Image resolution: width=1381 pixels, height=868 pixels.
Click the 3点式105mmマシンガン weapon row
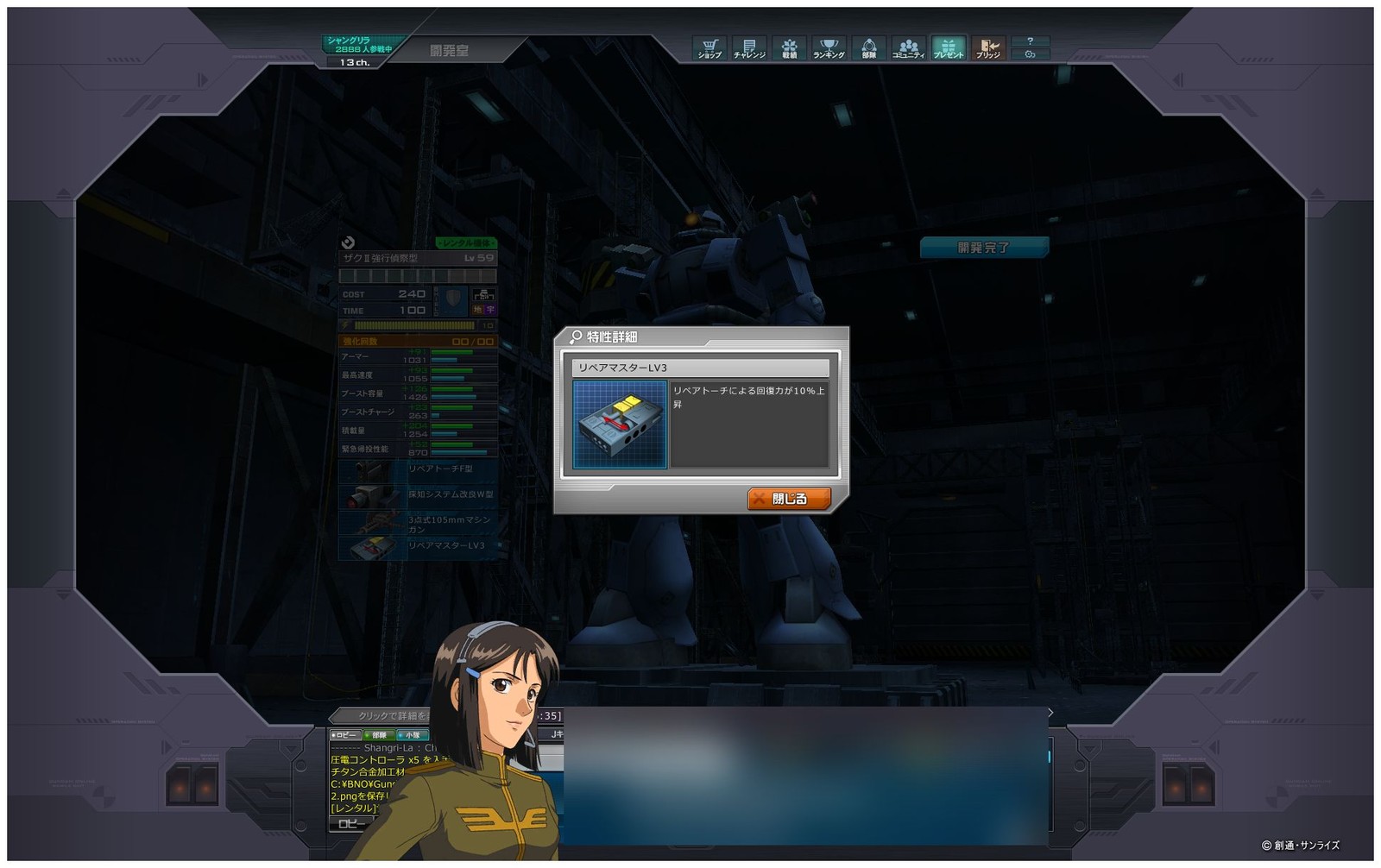click(418, 523)
